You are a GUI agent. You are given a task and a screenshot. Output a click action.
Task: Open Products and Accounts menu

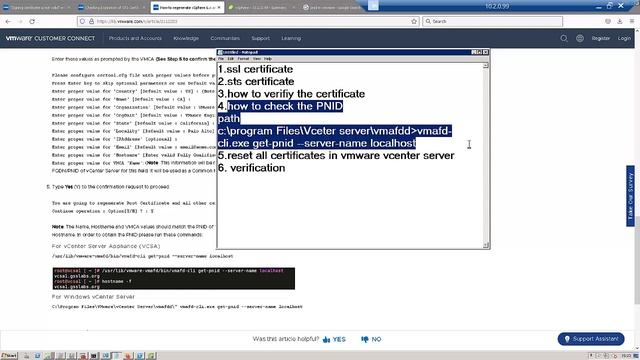[135, 38]
